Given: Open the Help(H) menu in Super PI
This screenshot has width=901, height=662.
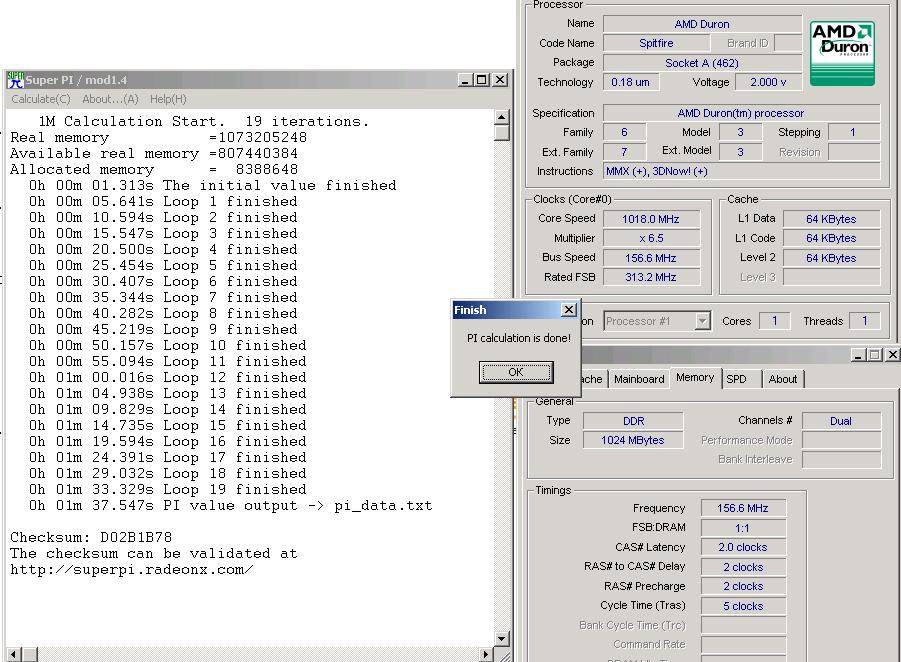Looking at the screenshot, I should (168, 99).
